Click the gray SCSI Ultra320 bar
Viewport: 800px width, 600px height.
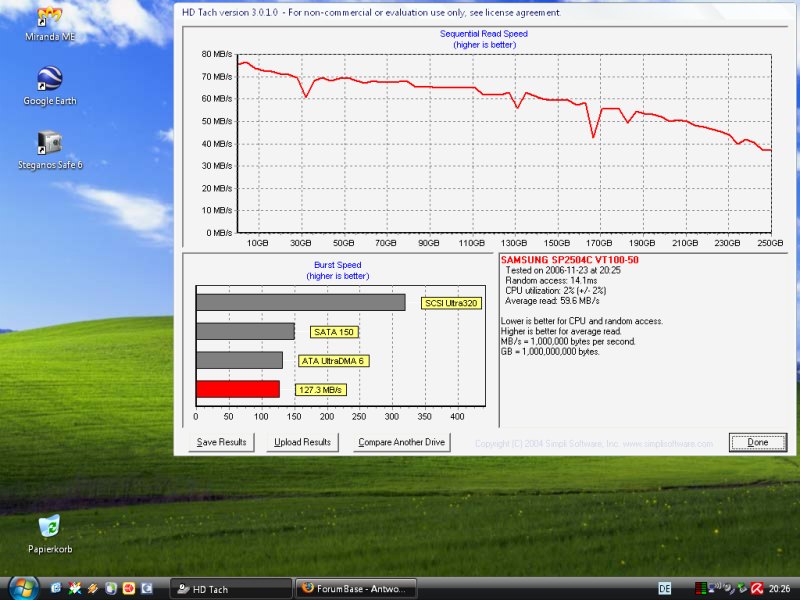tap(301, 302)
